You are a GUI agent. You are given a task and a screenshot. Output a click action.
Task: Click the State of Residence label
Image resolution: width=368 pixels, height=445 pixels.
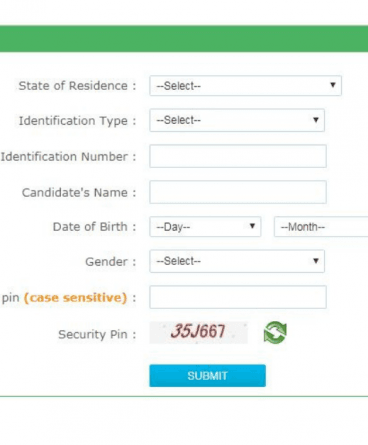77,86
